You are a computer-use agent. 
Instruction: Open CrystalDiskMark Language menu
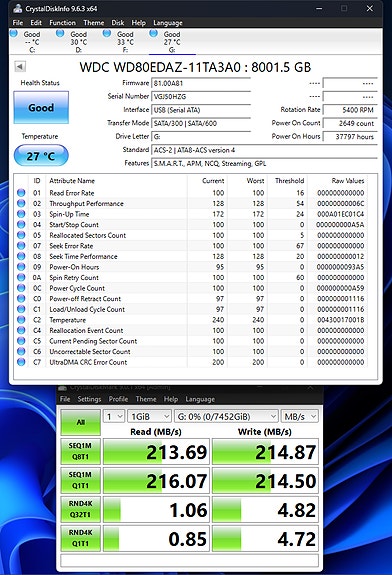coord(200,399)
